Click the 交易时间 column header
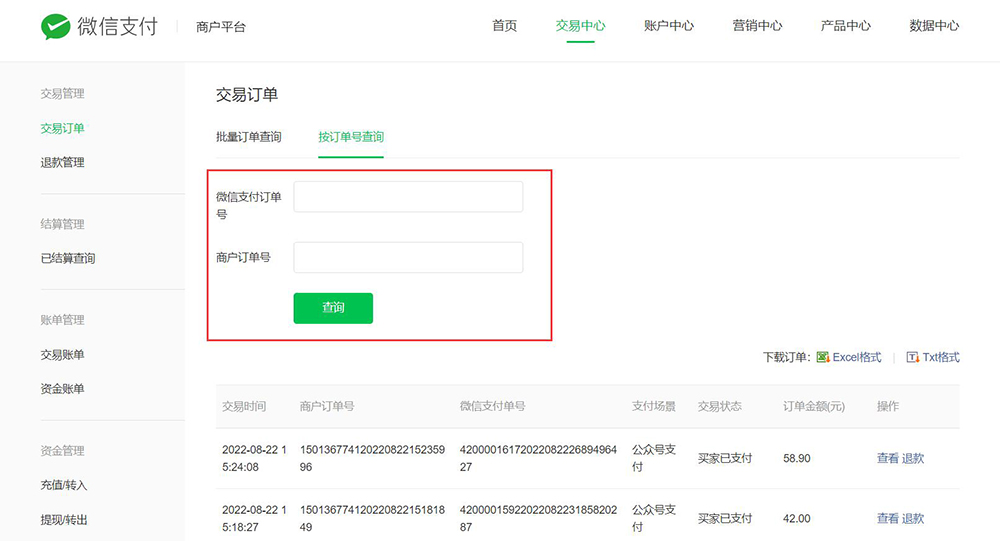Screen dimensions: 1000x541 click(x=244, y=406)
